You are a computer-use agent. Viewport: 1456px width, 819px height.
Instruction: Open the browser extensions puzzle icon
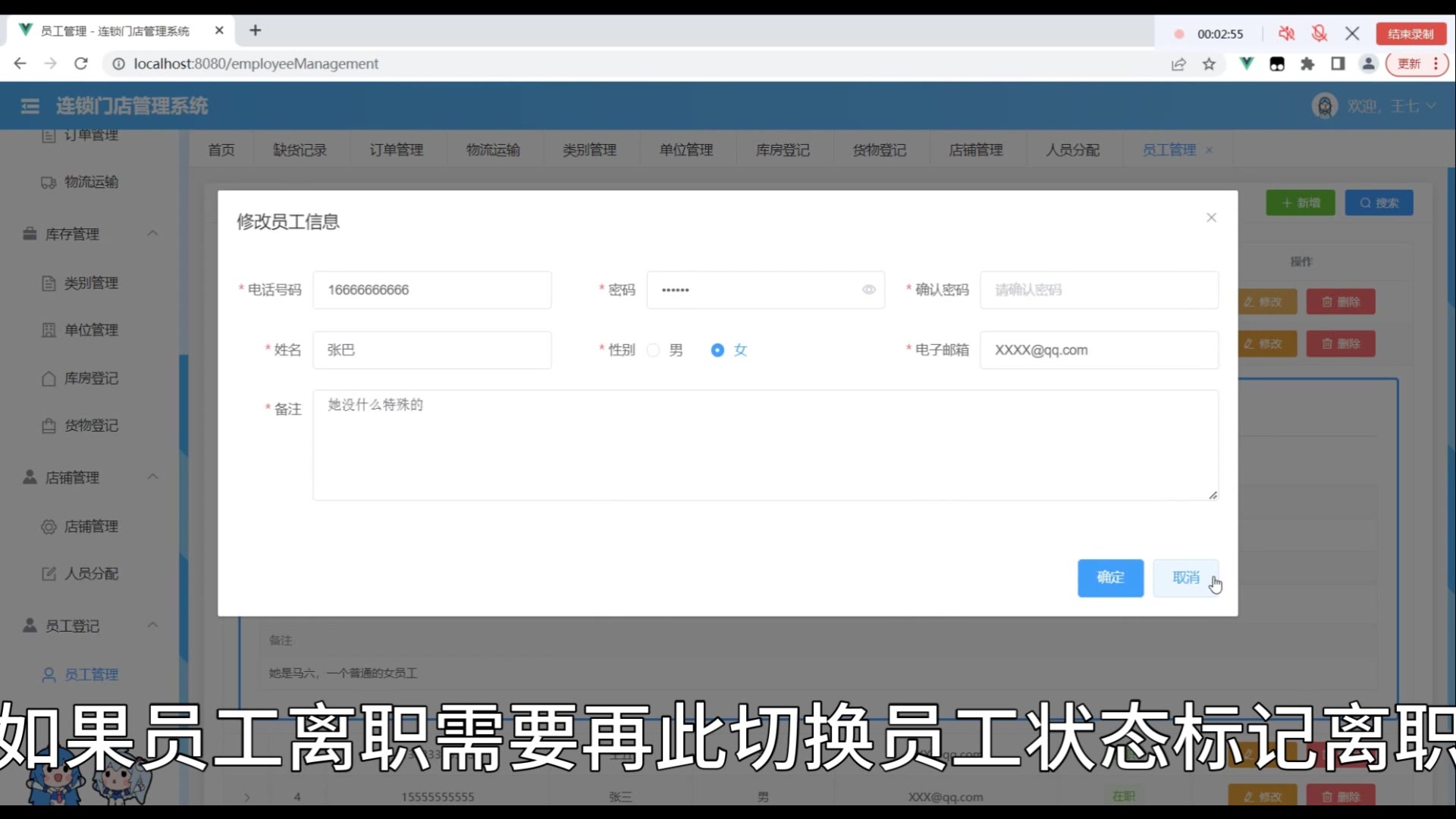tap(1307, 64)
